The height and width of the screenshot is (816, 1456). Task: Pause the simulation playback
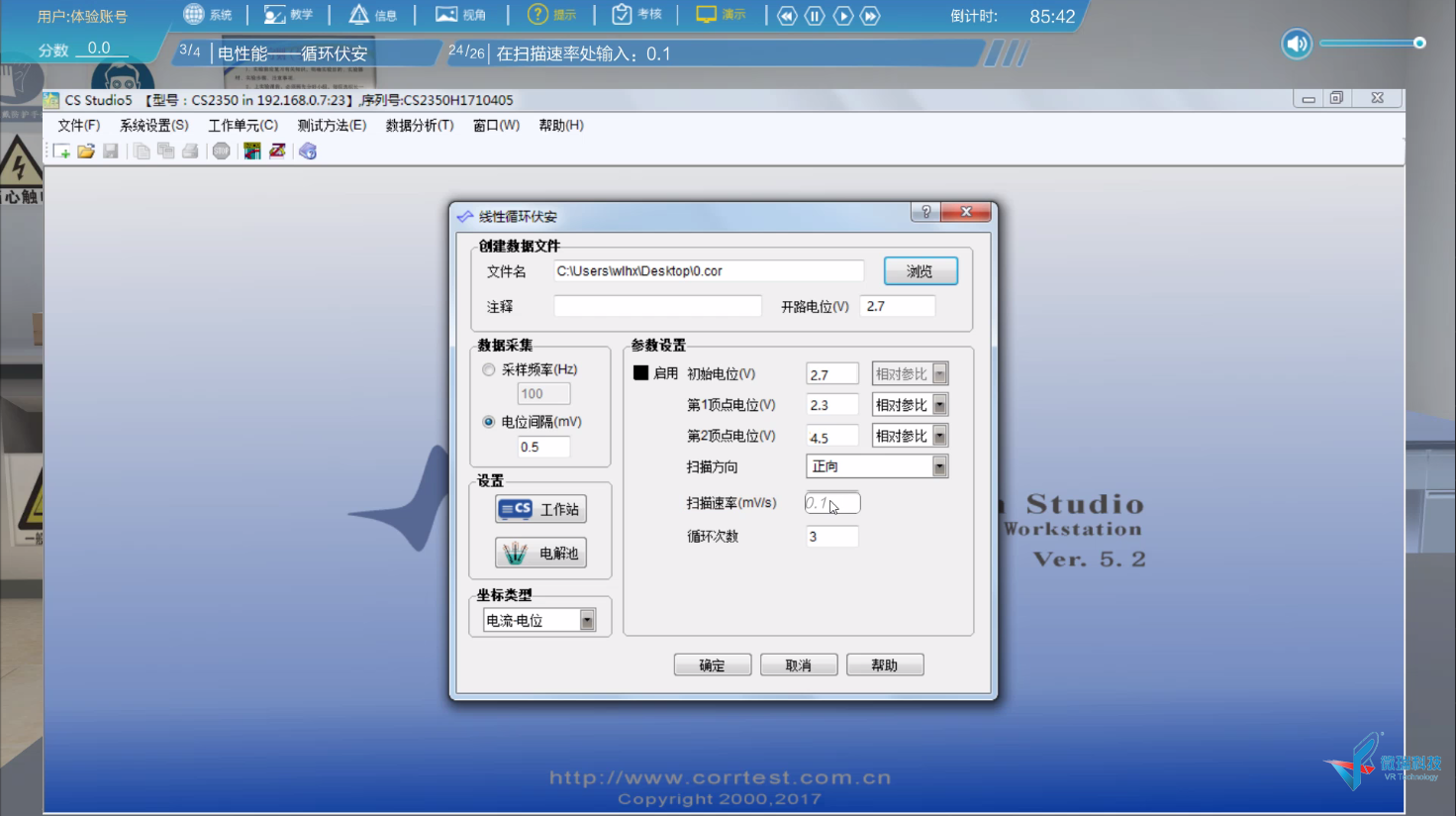coord(815,16)
